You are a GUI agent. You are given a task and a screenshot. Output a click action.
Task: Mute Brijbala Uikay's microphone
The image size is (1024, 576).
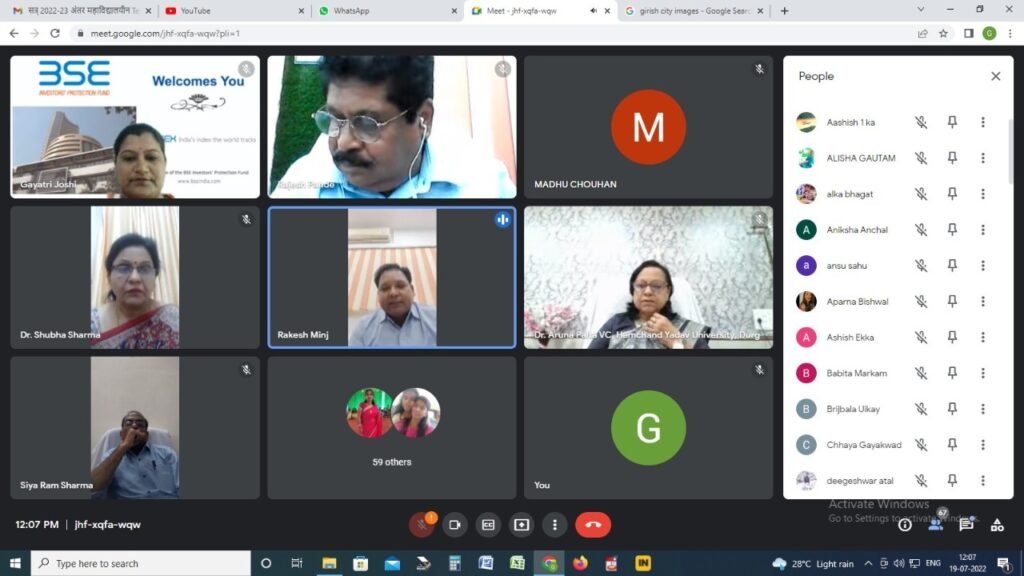tap(921, 409)
